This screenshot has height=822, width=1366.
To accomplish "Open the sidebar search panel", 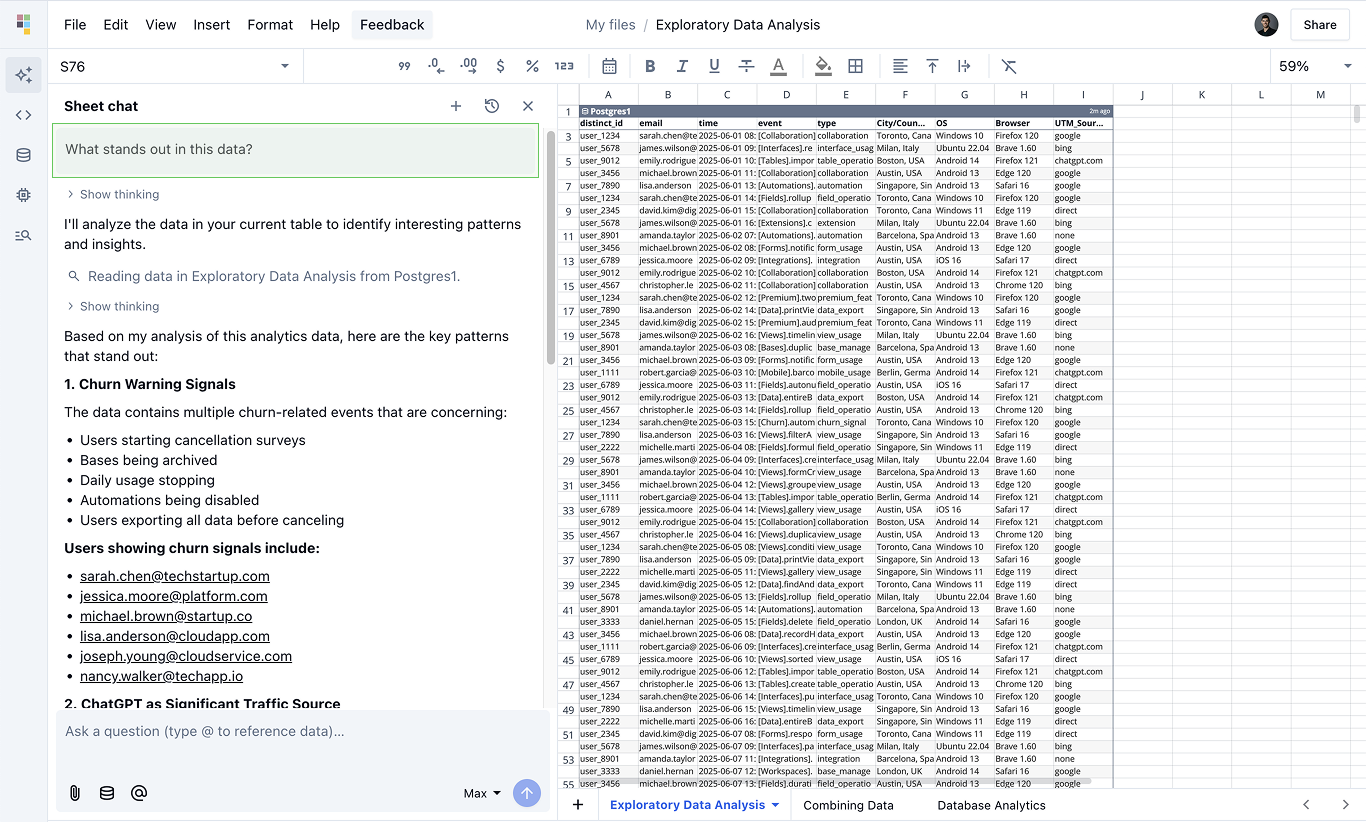I will tap(23, 235).
